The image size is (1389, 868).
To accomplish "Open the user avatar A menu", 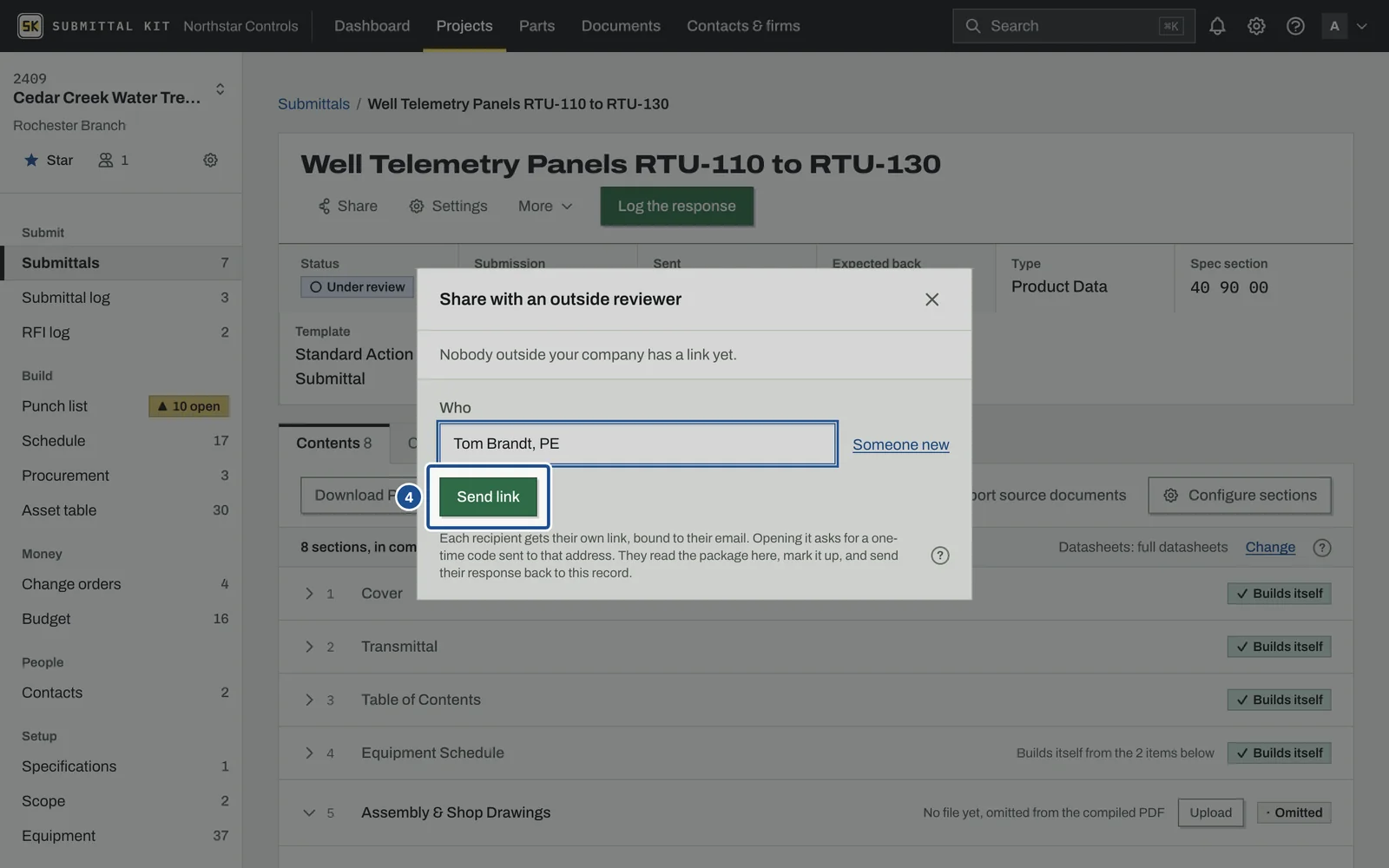I will (1344, 26).
